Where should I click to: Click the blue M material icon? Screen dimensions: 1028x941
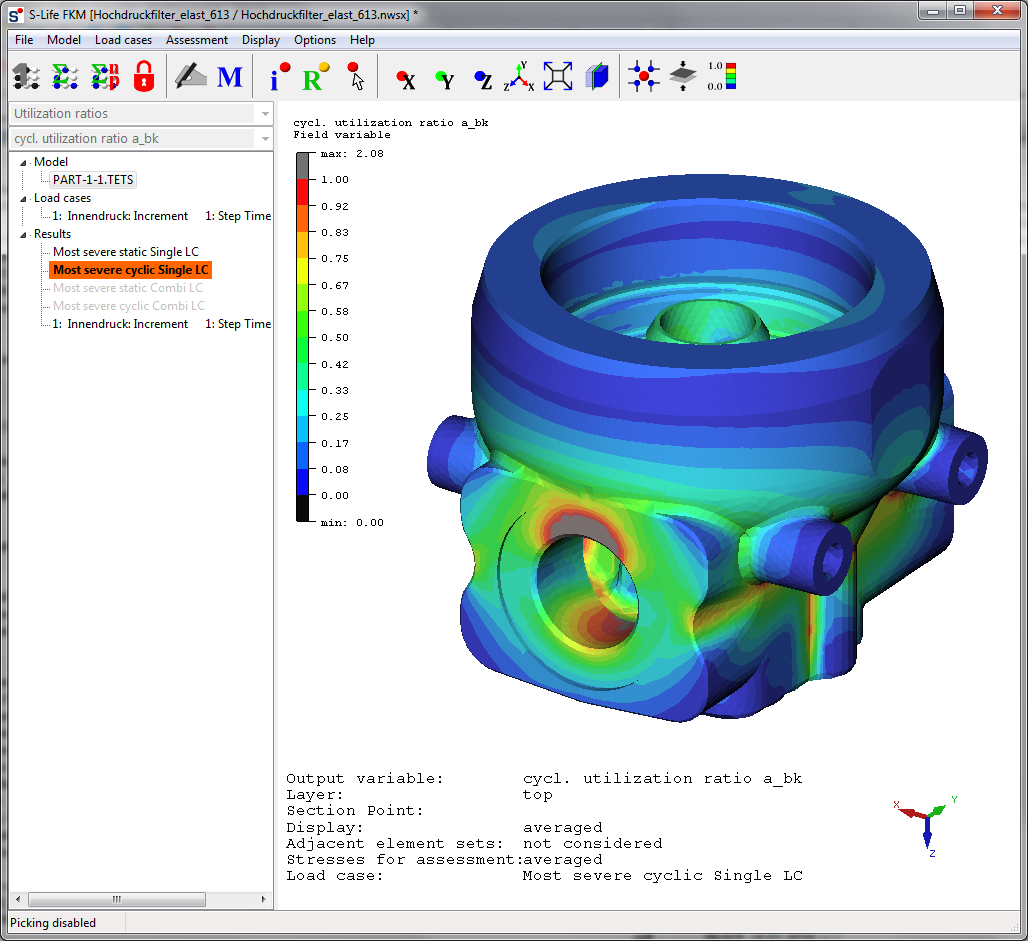click(230, 76)
